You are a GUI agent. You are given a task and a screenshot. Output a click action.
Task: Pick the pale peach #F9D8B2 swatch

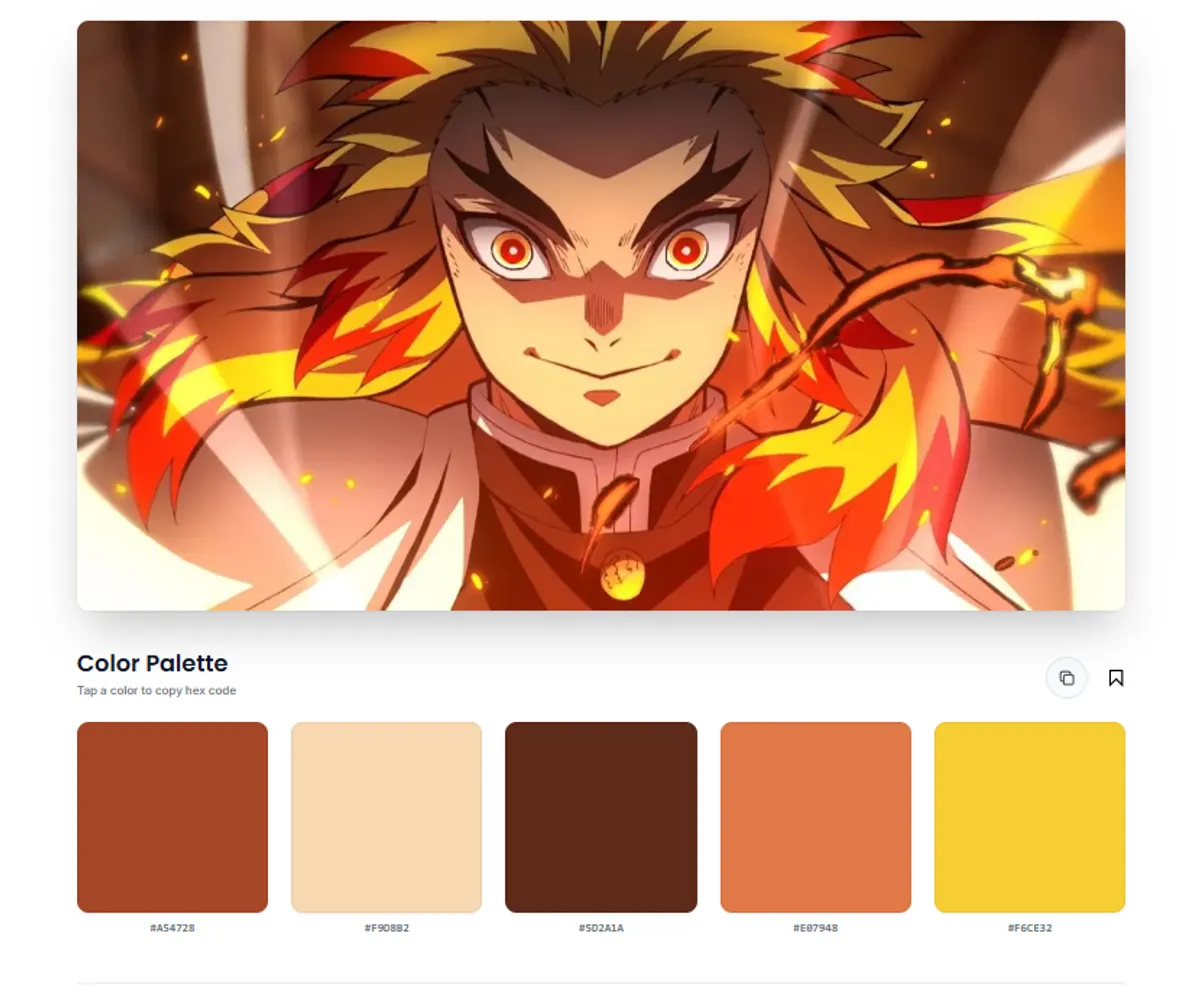point(386,817)
